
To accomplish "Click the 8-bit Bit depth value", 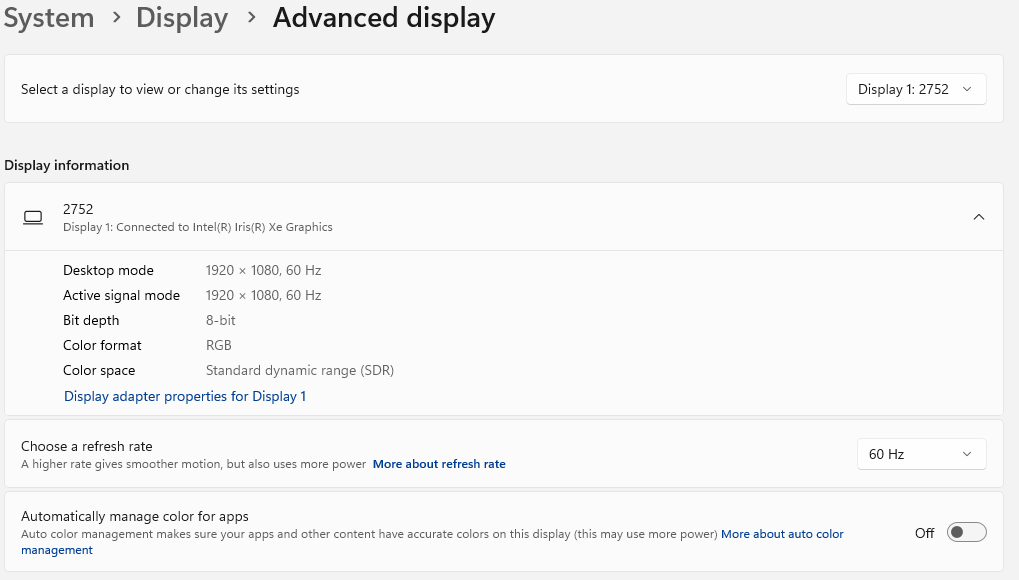I will coord(221,320).
